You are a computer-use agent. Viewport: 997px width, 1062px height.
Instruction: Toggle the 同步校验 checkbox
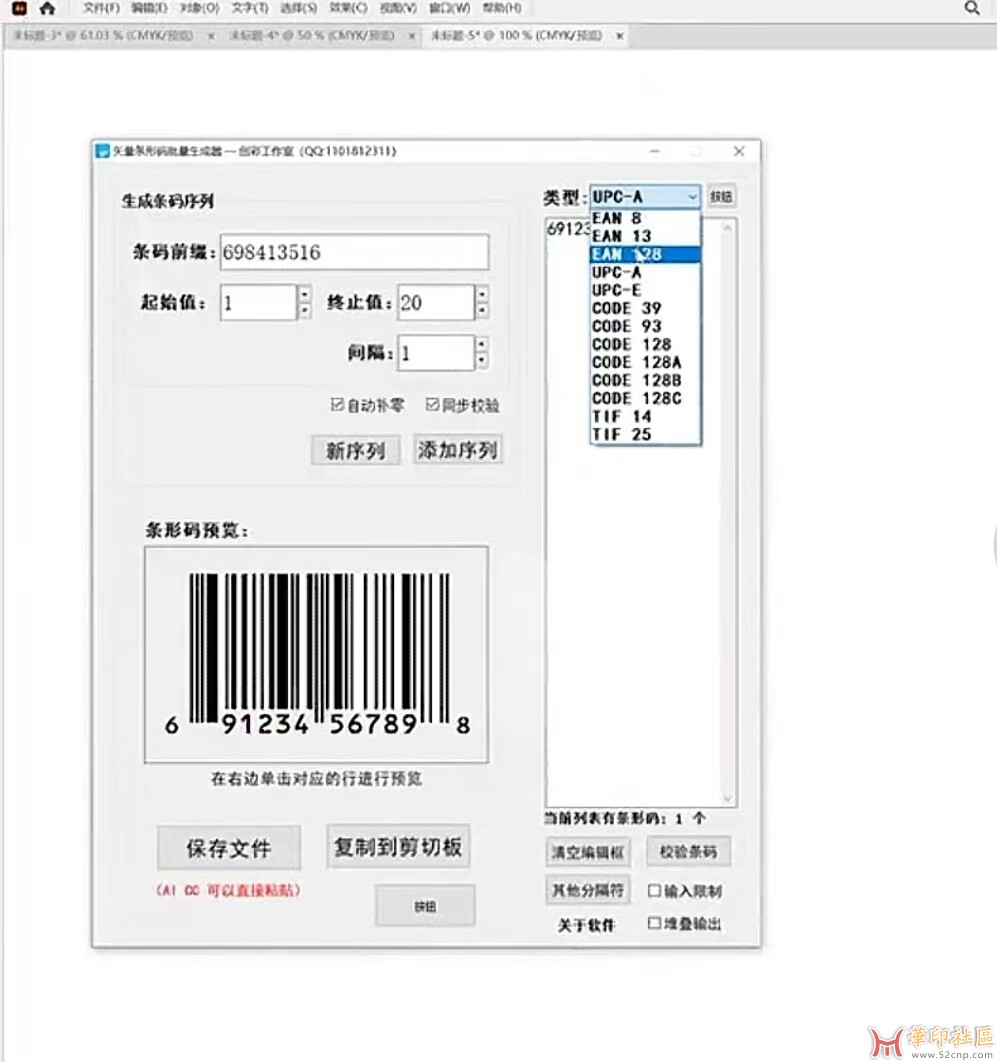[432, 404]
